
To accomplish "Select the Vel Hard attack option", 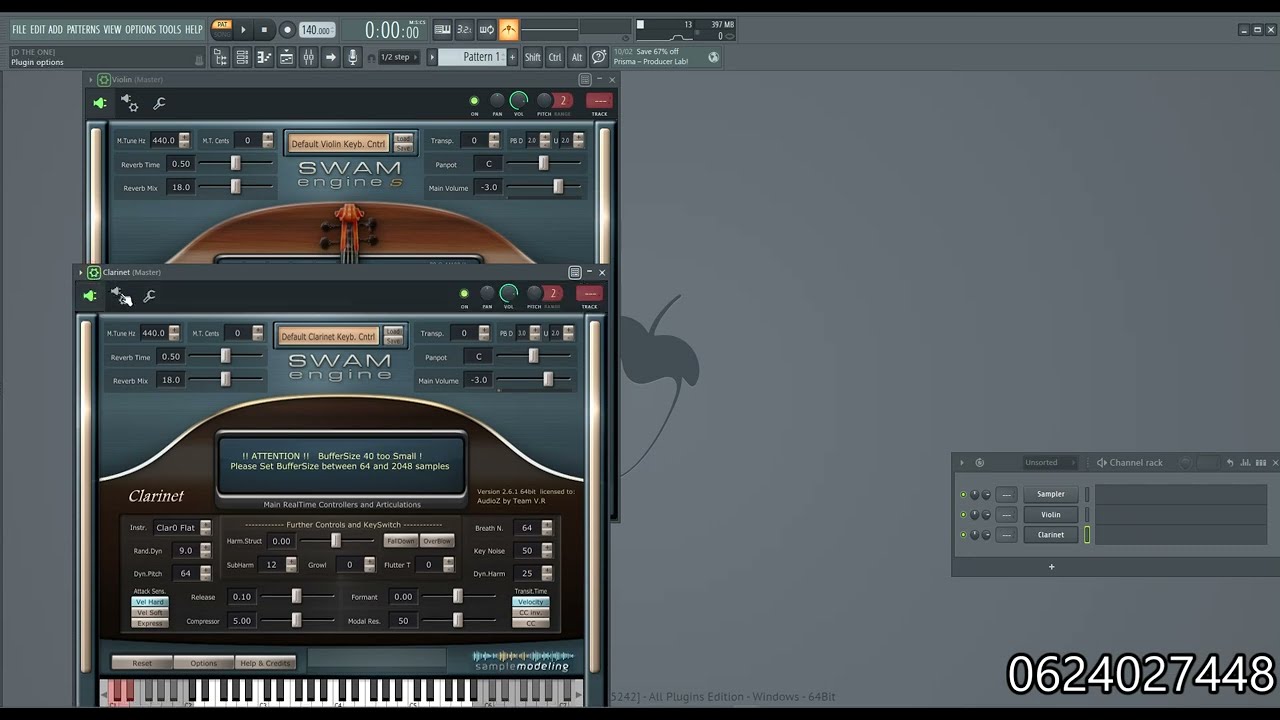I will (x=150, y=602).
